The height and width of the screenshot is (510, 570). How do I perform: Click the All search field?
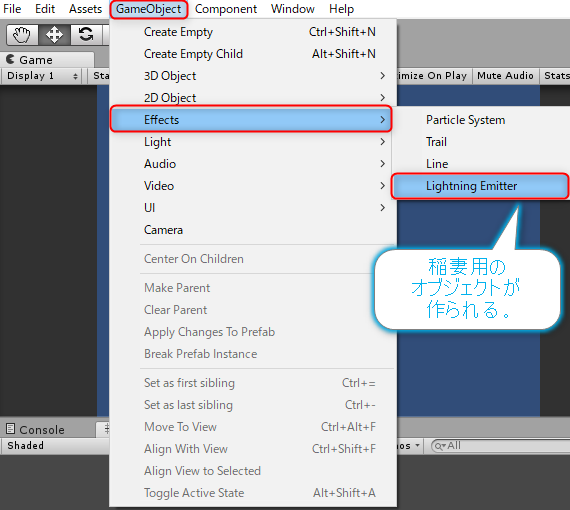coord(502,446)
